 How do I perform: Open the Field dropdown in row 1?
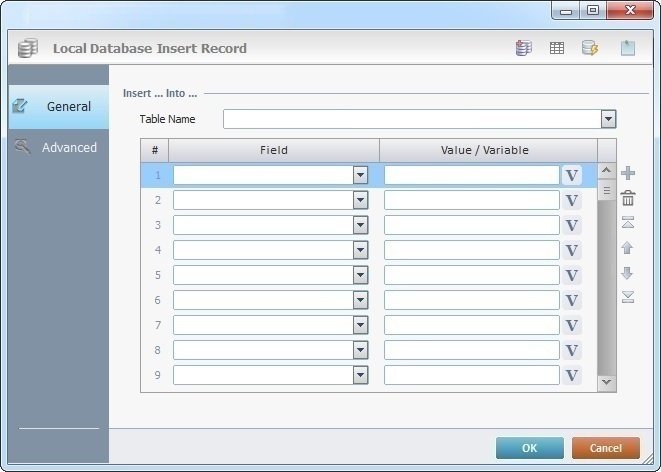pyautogui.click(x=360, y=175)
